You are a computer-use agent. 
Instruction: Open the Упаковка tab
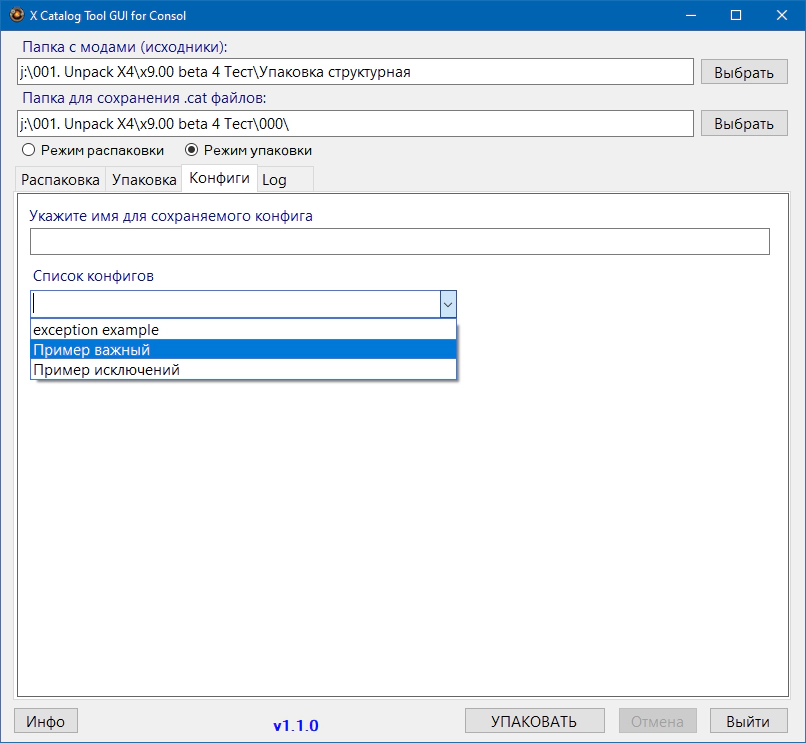click(x=144, y=180)
